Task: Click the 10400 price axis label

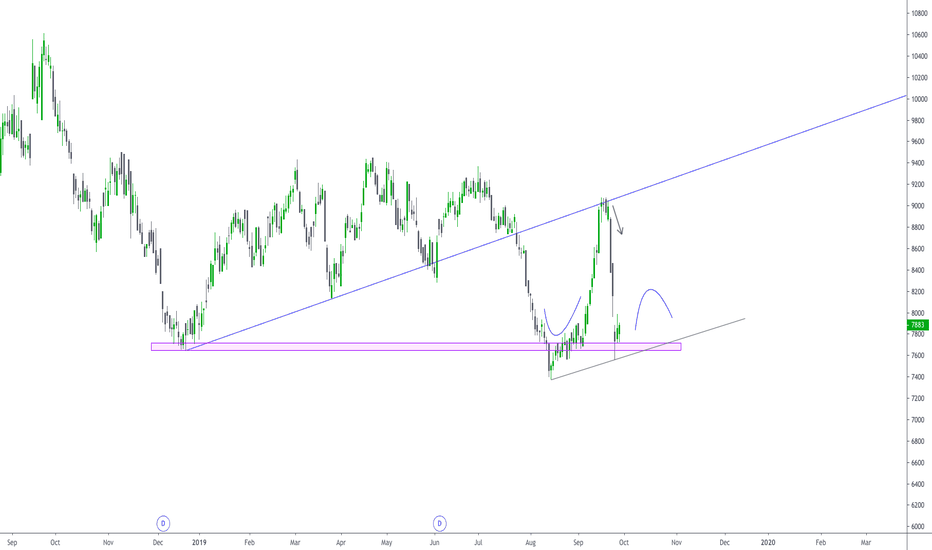Action: 919,56
